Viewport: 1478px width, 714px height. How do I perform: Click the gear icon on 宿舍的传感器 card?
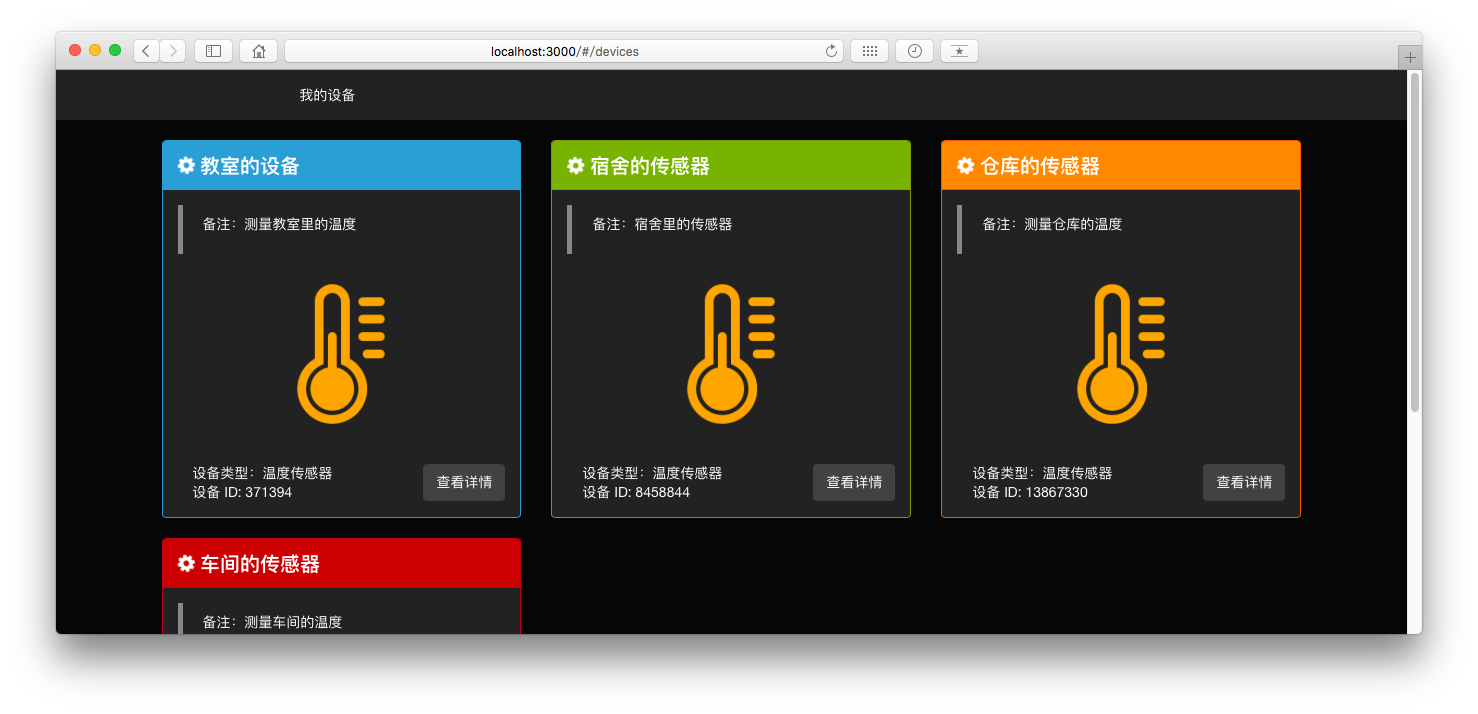(x=576, y=166)
